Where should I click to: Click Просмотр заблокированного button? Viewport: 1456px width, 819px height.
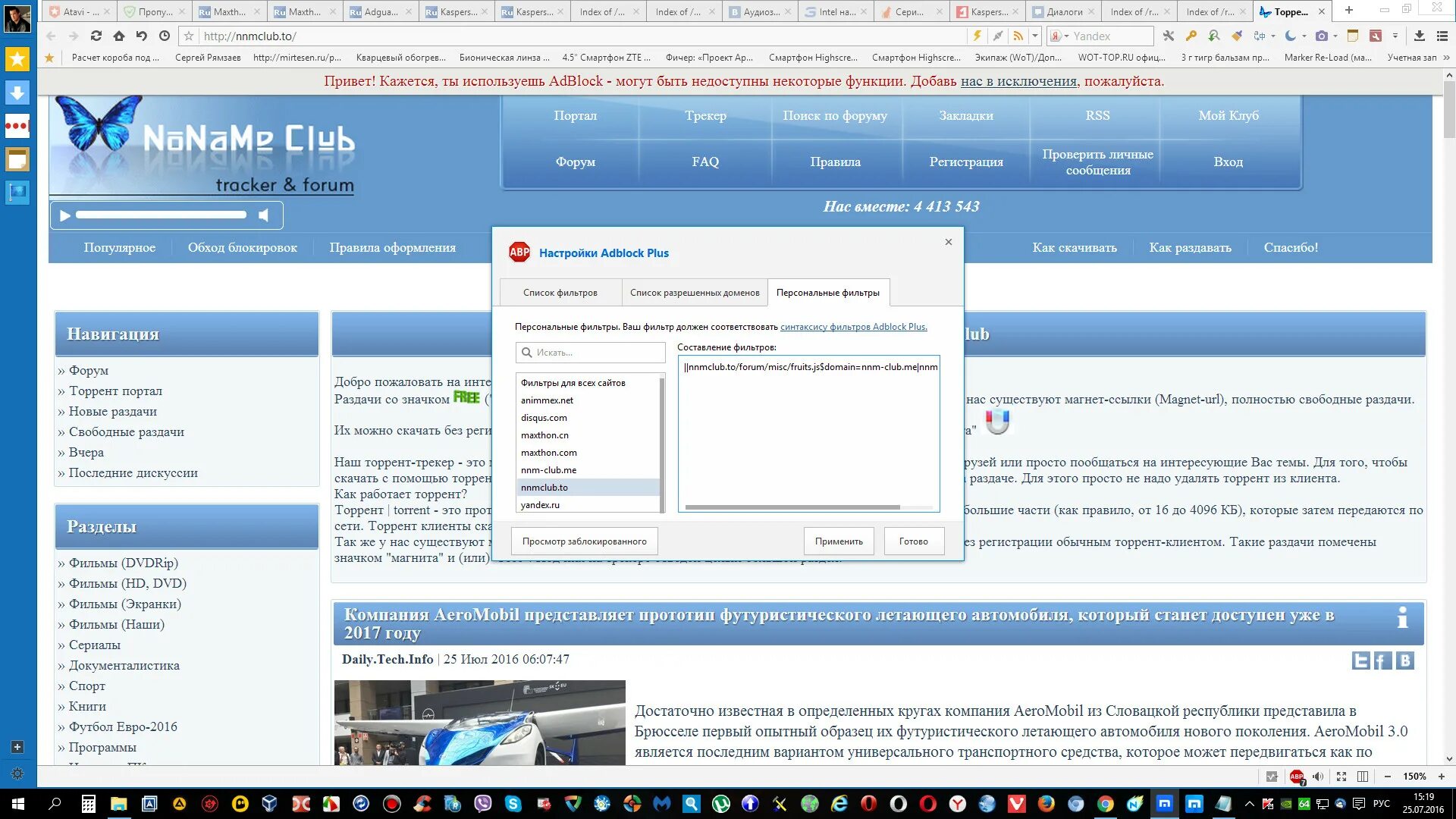[584, 541]
